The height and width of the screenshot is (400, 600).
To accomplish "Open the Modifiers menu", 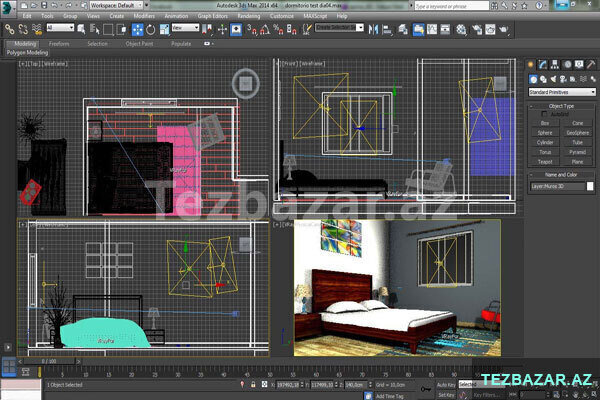I will (x=144, y=16).
